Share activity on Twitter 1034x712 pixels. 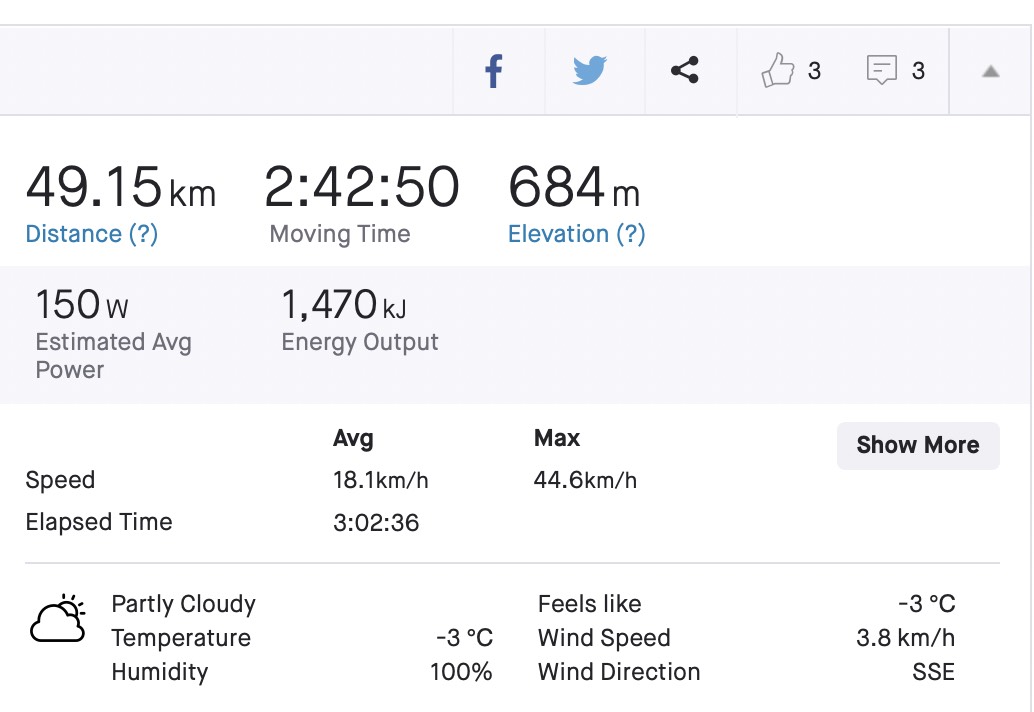point(590,71)
